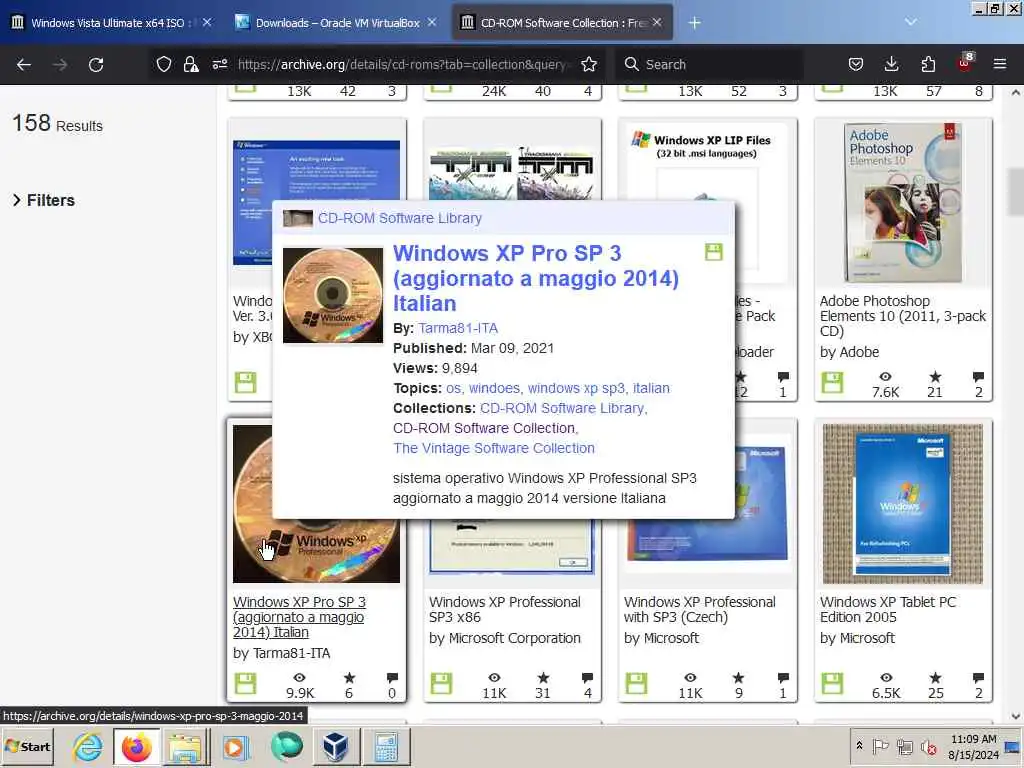The width and height of the screenshot is (1024, 768).
Task: Click the volume muted tray icon
Action: point(928,746)
